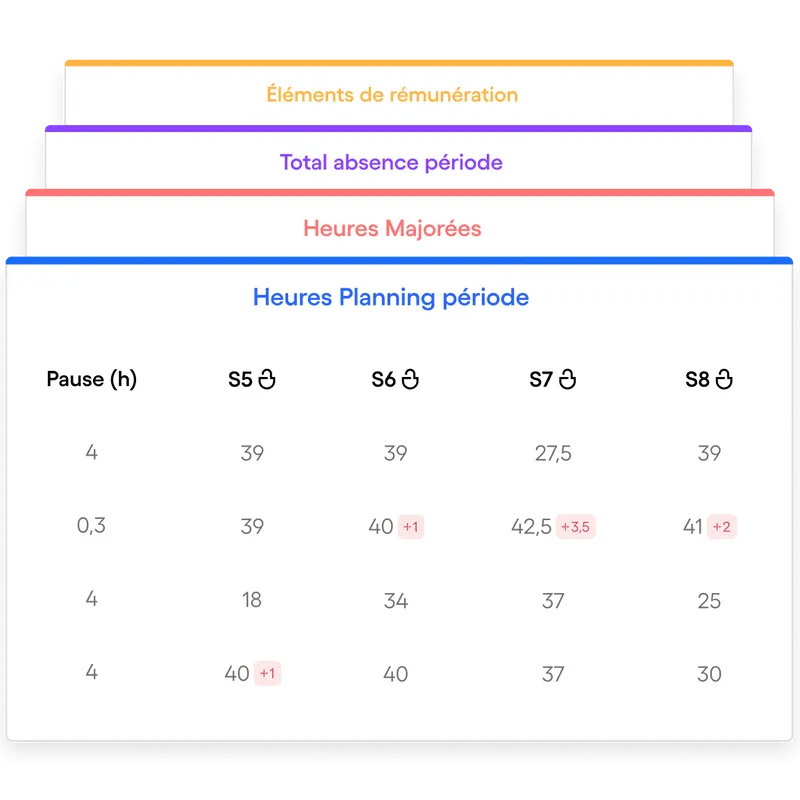Click the lock icon next to S8

[724, 380]
